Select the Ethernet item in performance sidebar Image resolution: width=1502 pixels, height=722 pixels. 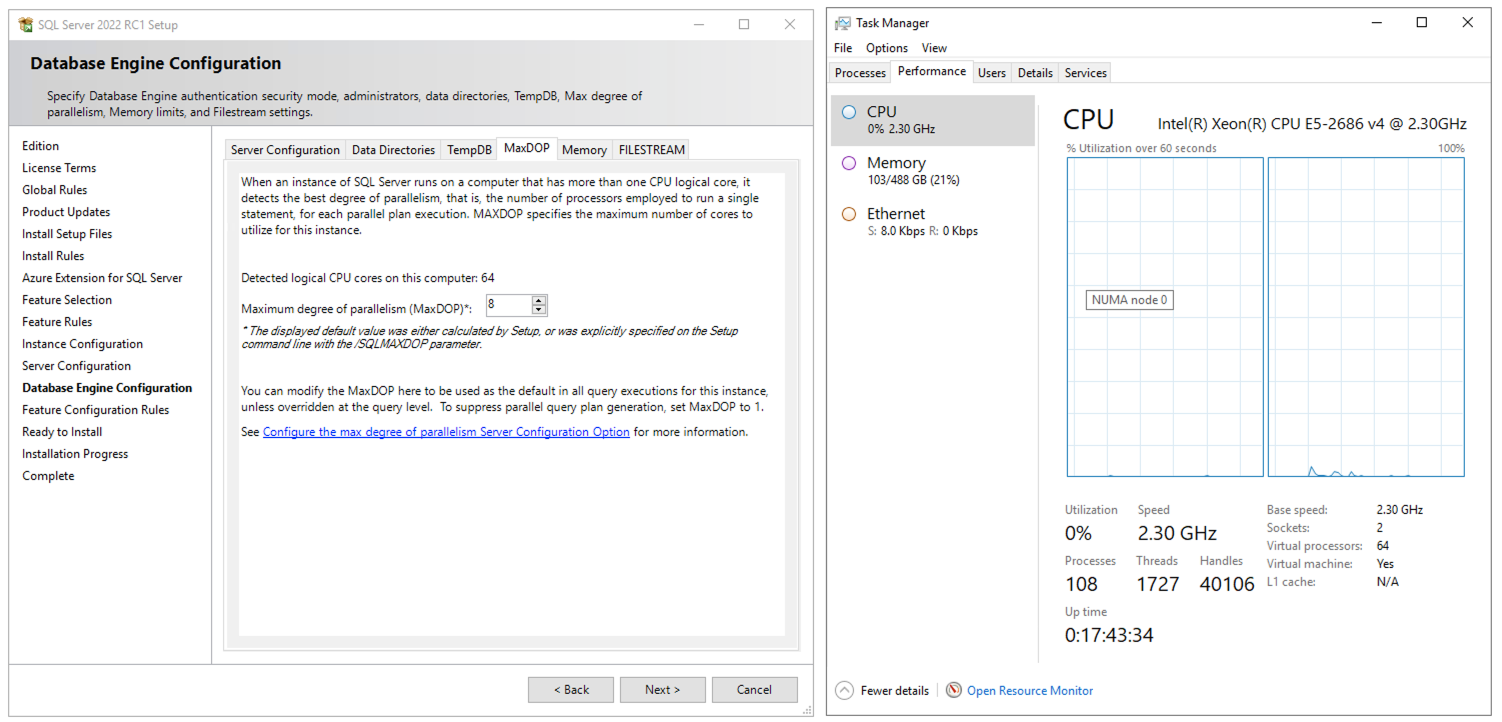click(933, 222)
